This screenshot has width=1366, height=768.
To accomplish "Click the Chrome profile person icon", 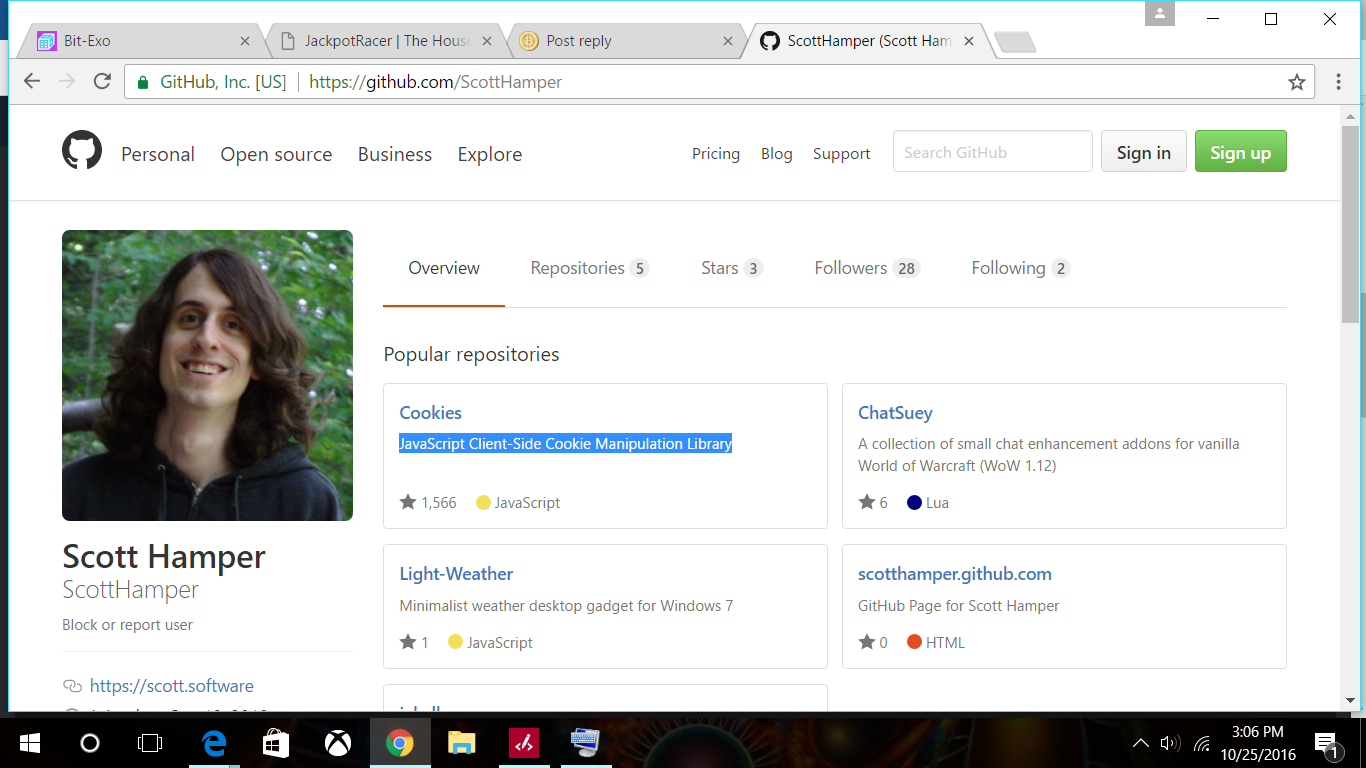I will [1160, 14].
